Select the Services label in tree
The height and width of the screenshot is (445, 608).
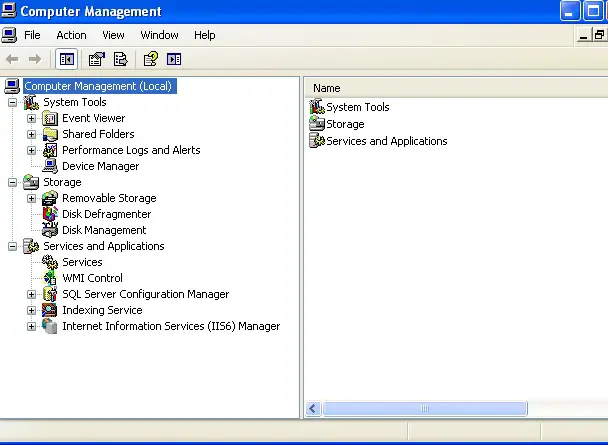[x=82, y=262]
